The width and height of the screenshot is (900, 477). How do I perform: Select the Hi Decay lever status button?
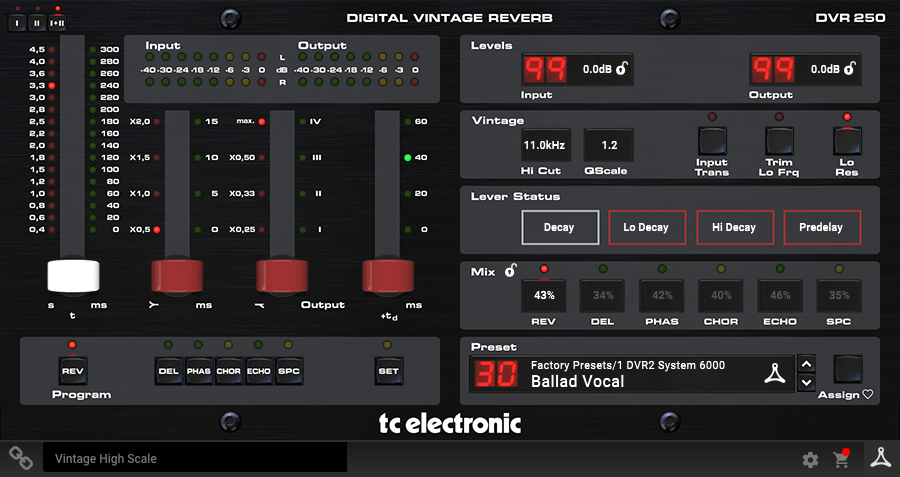(x=735, y=227)
